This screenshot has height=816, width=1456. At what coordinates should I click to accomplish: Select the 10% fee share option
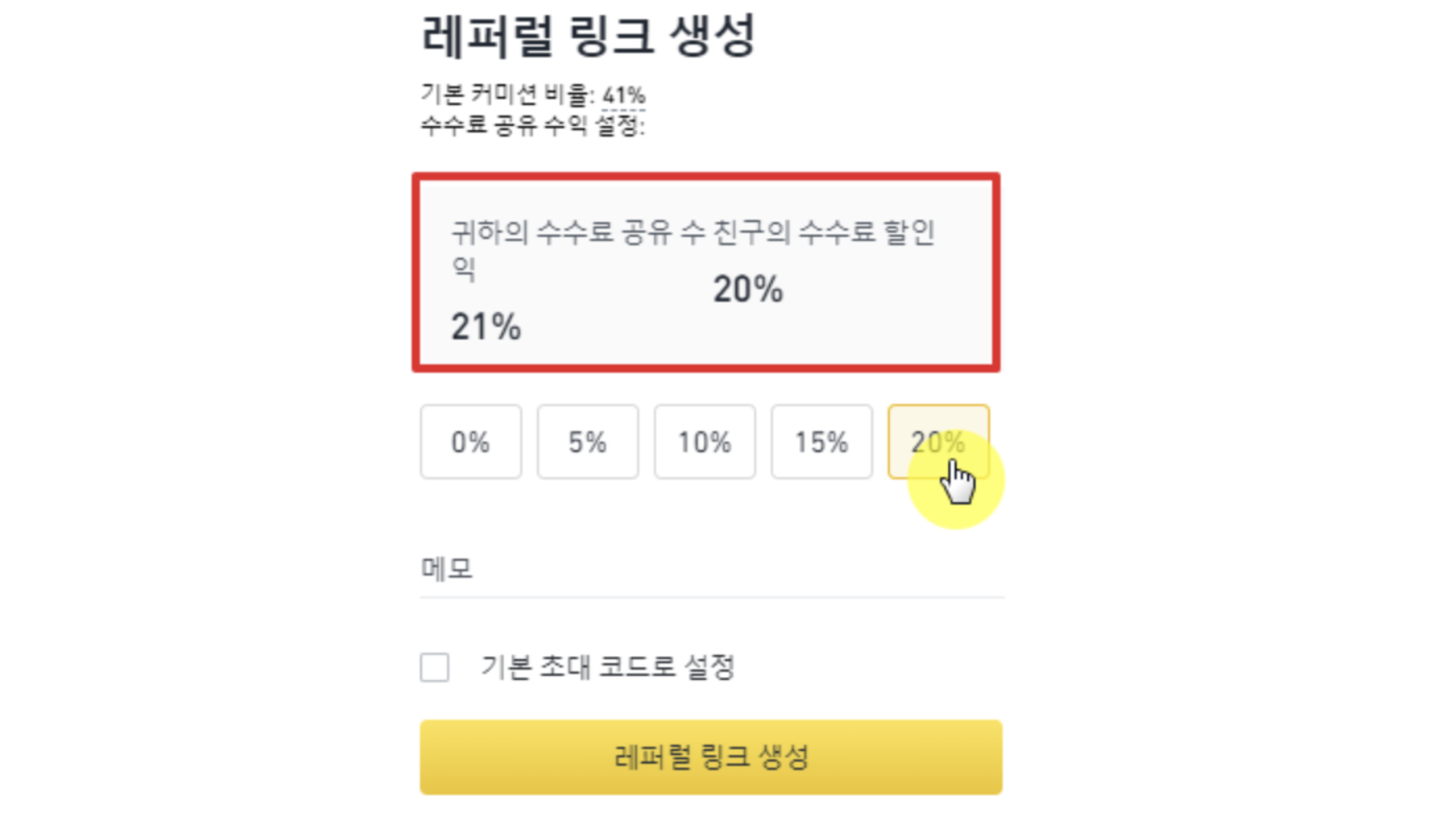point(704,441)
